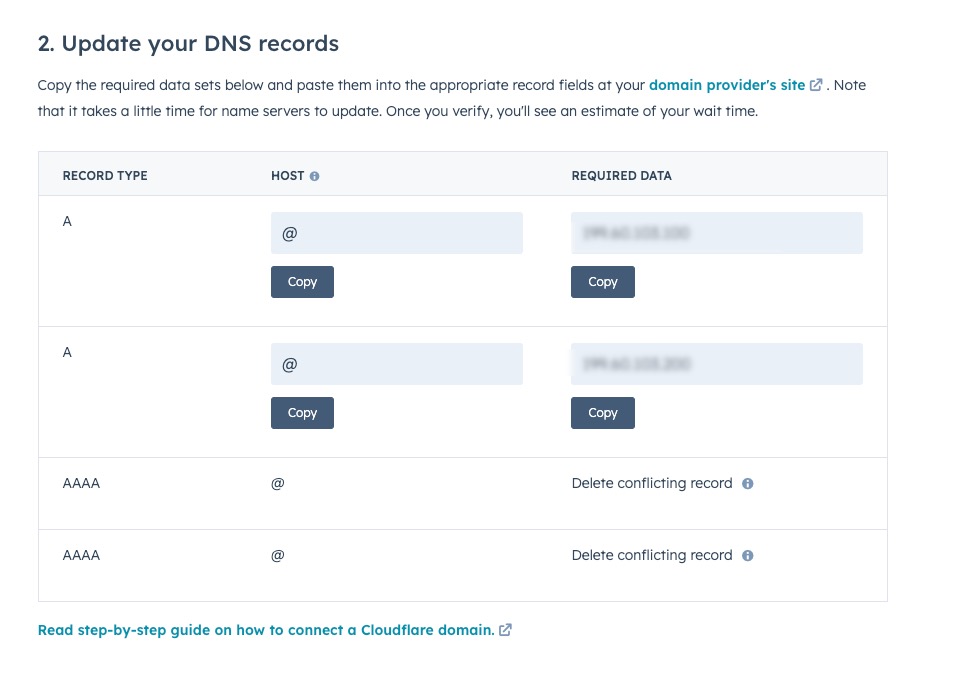
Task: Click external link icon after domain provider's site
Action: click(x=816, y=86)
